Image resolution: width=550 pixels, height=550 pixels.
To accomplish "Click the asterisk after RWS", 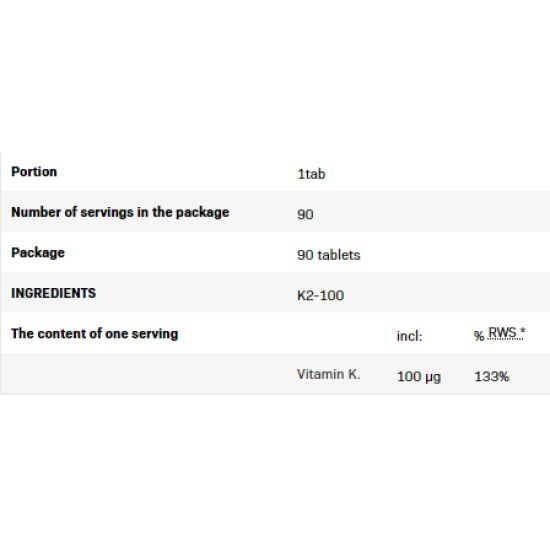I will tap(522, 331).
